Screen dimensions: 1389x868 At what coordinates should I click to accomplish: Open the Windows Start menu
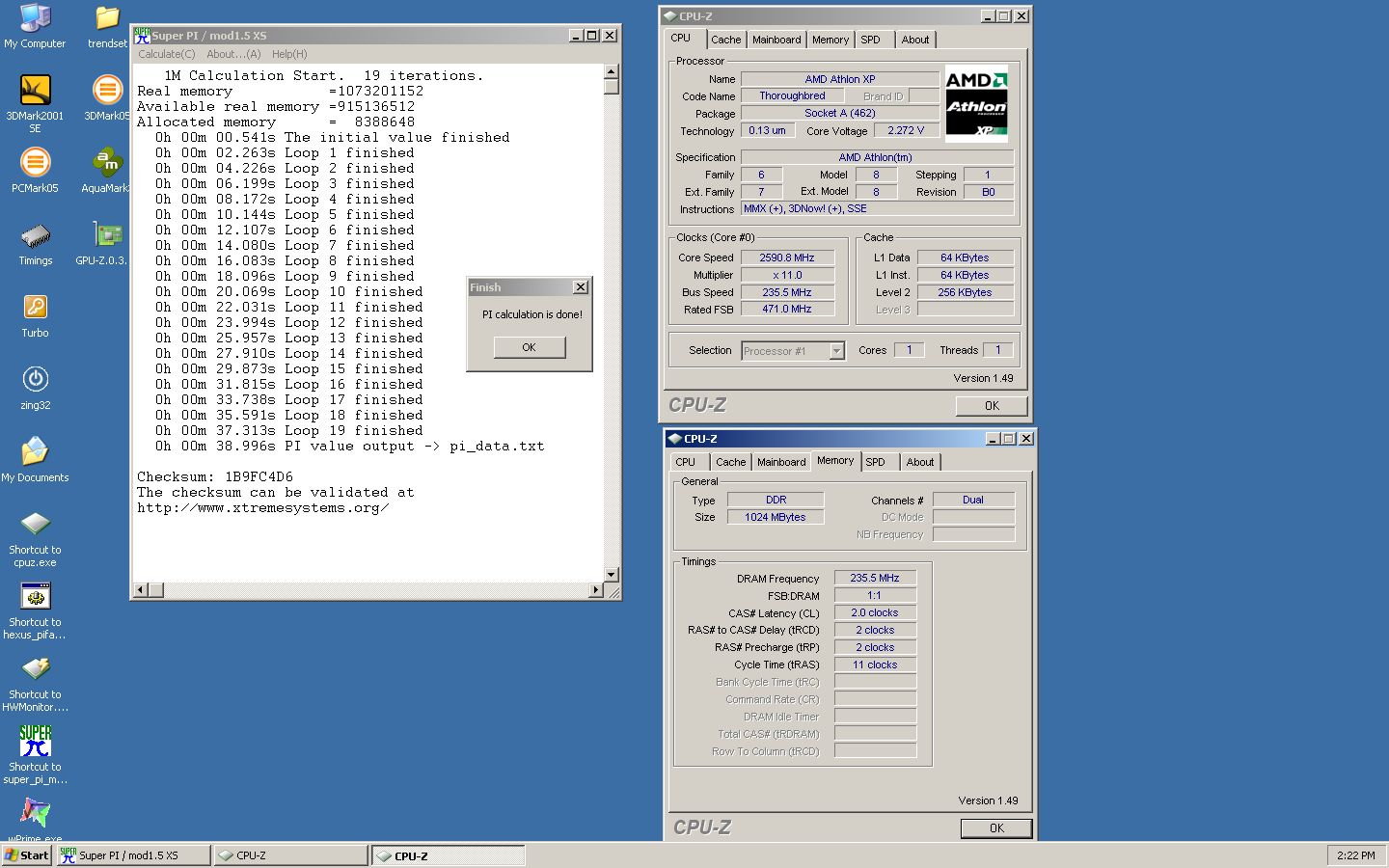tap(27, 855)
